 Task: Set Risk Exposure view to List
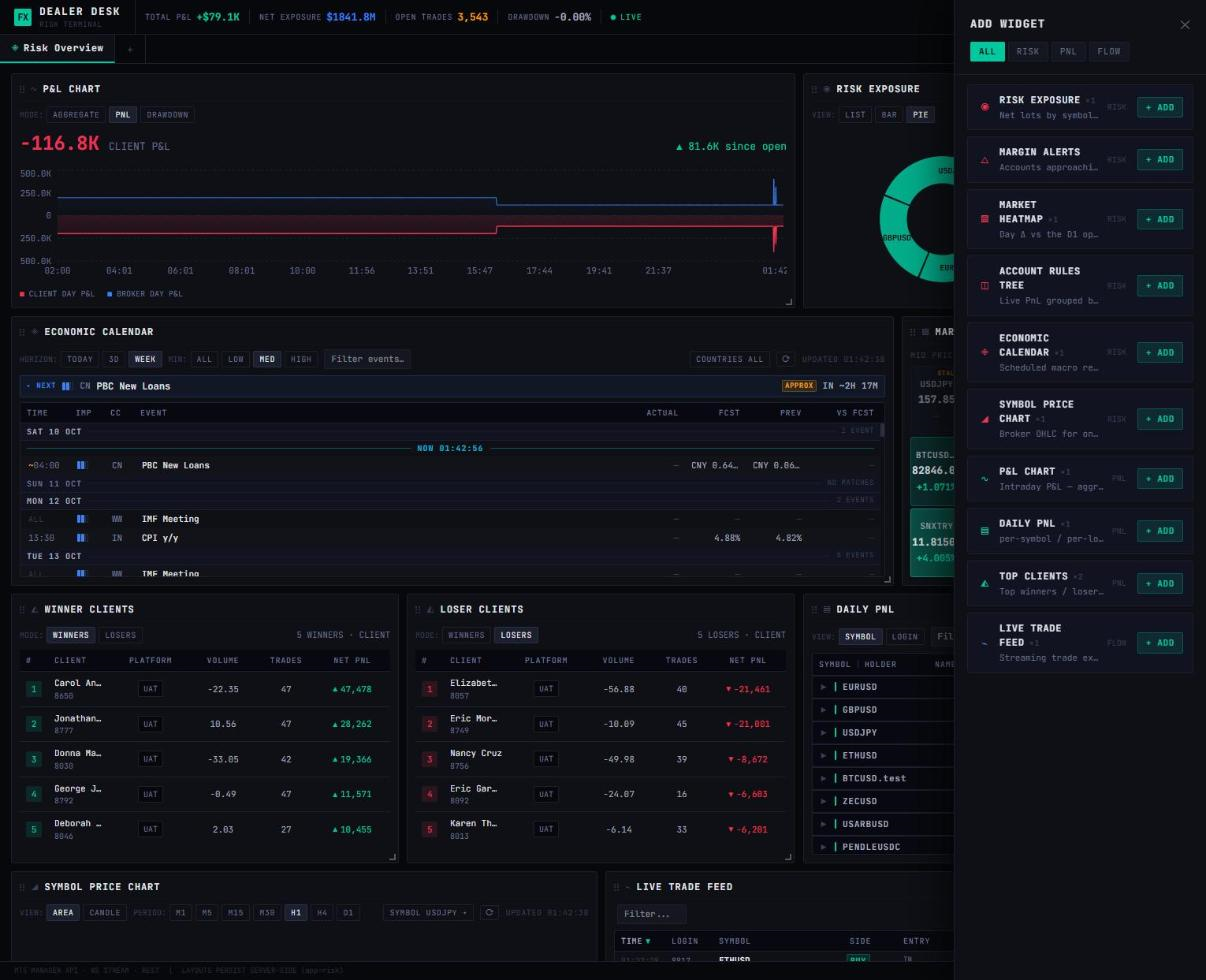pyautogui.click(x=855, y=115)
